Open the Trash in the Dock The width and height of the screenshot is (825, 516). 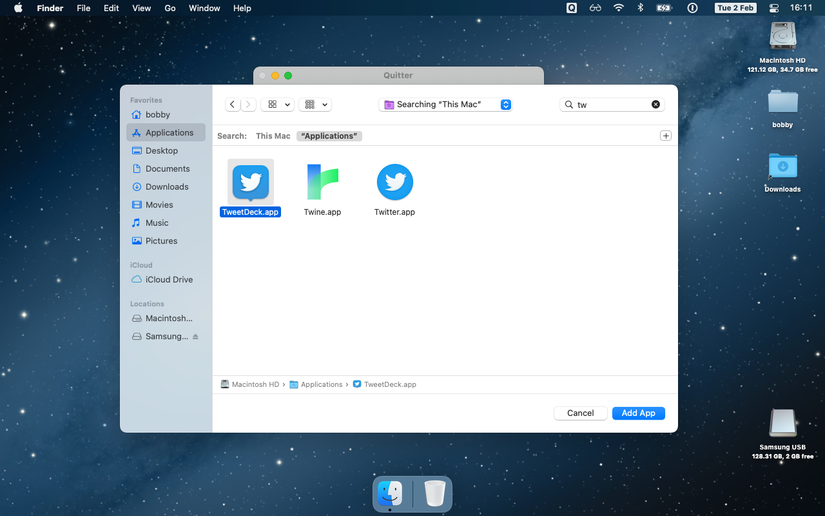pyautogui.click(x=435, y=493)
